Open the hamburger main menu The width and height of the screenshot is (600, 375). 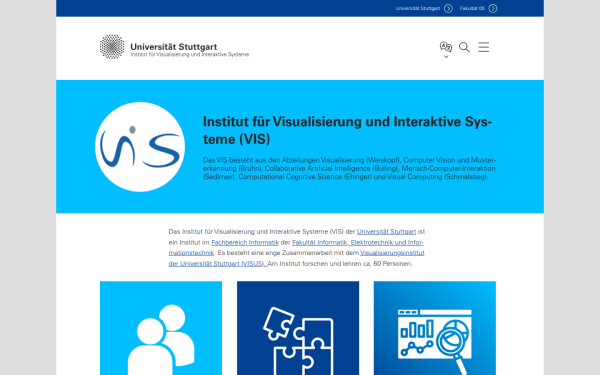pos(484,47)
